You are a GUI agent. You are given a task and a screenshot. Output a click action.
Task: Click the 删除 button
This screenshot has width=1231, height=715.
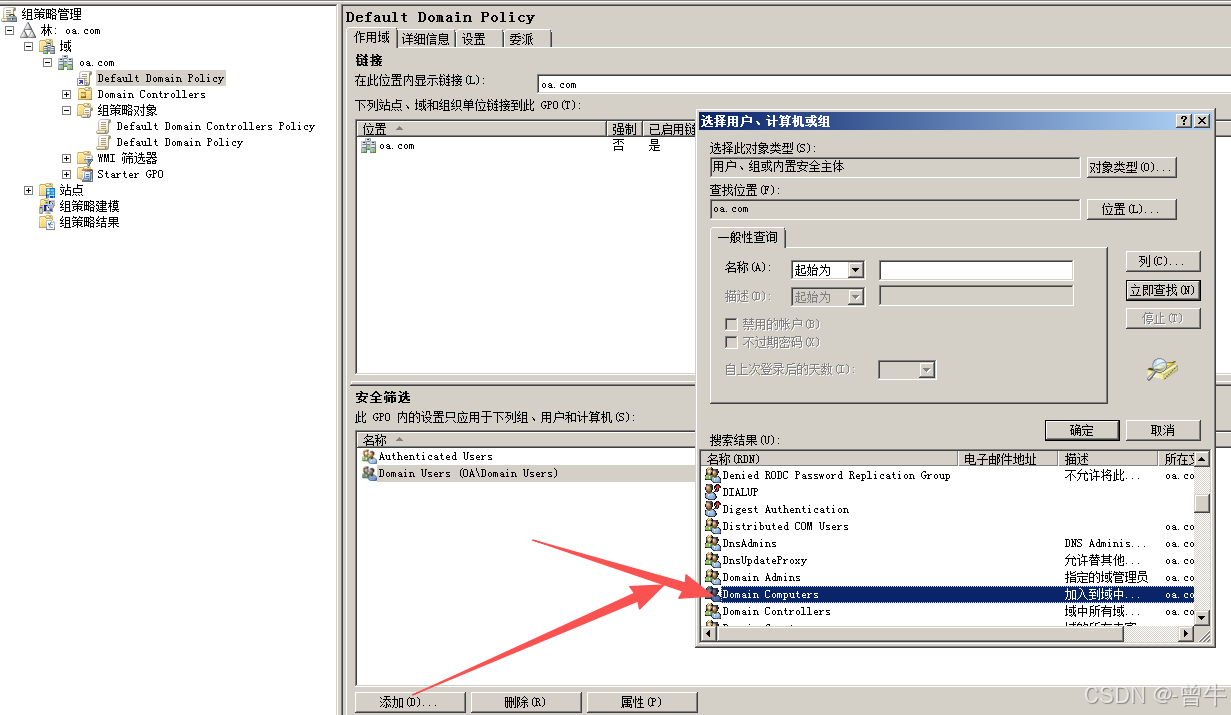[526, 702]
